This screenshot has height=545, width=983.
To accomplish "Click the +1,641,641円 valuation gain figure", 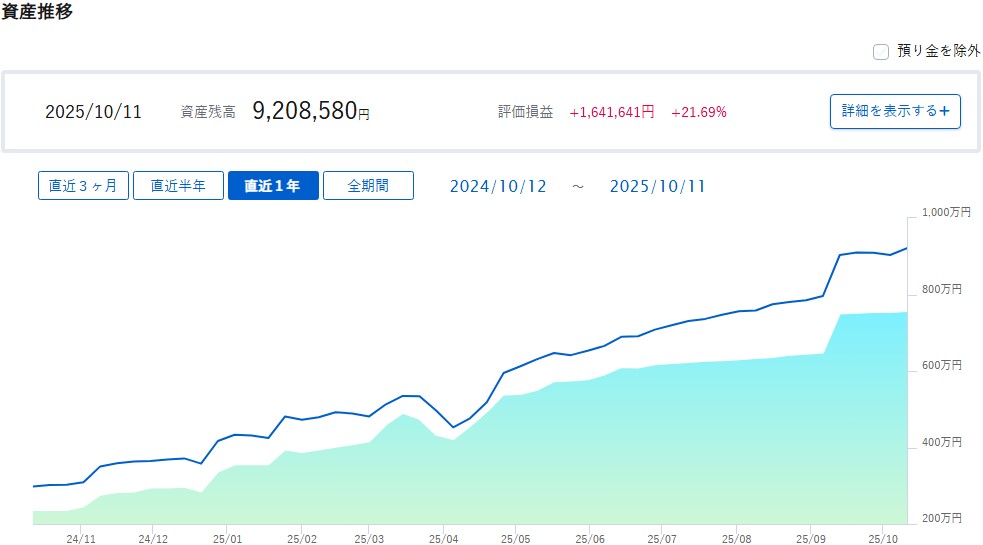I will tap(611, 112).
